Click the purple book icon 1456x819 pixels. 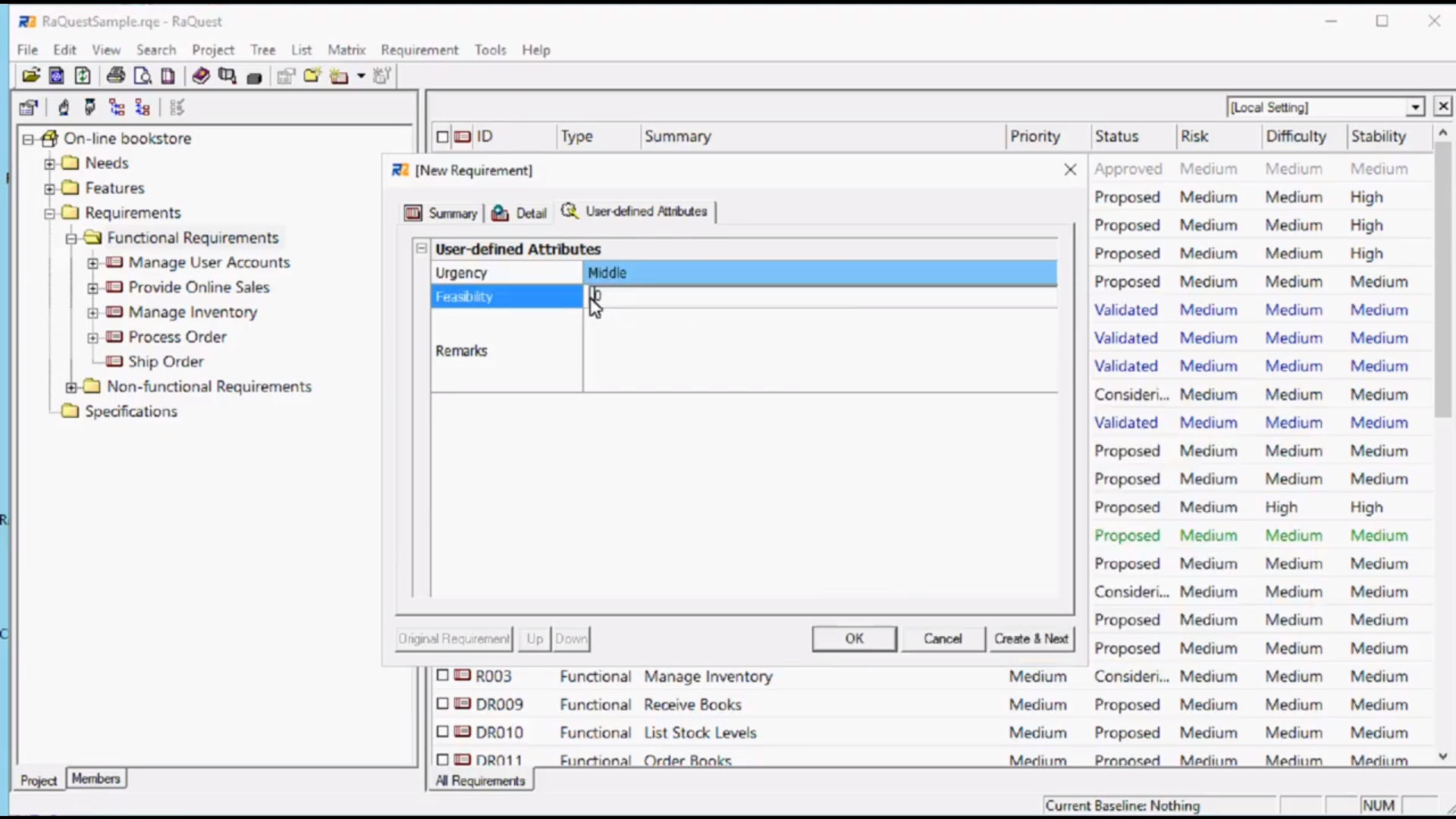[x=200, y=76]
